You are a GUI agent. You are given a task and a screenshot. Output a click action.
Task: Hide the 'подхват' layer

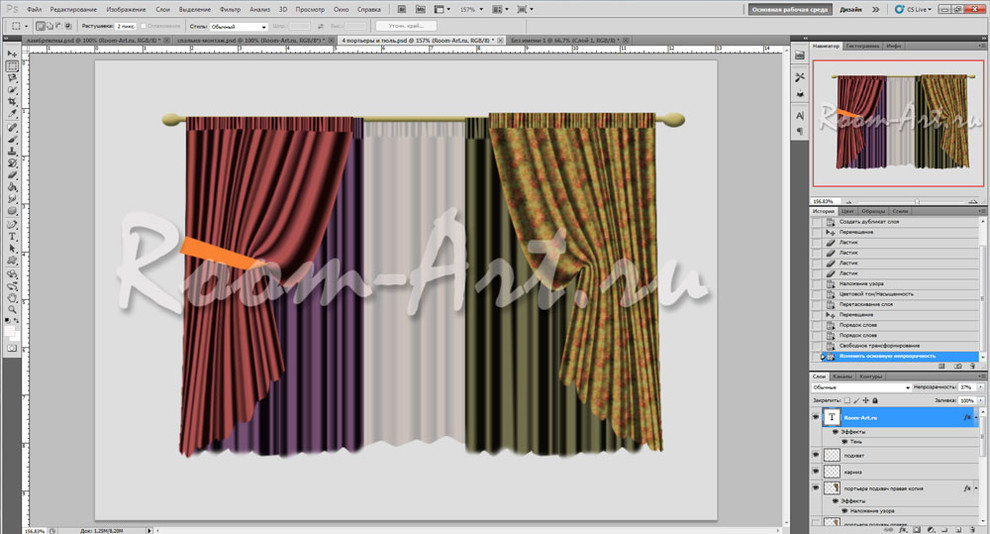(817, 454)
